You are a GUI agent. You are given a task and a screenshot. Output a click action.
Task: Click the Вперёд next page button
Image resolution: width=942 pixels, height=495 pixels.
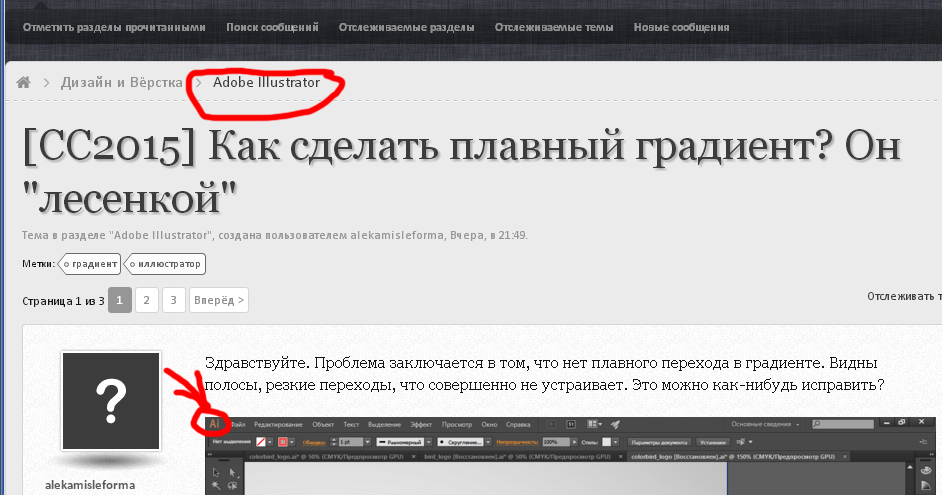(x=219, y=300)
